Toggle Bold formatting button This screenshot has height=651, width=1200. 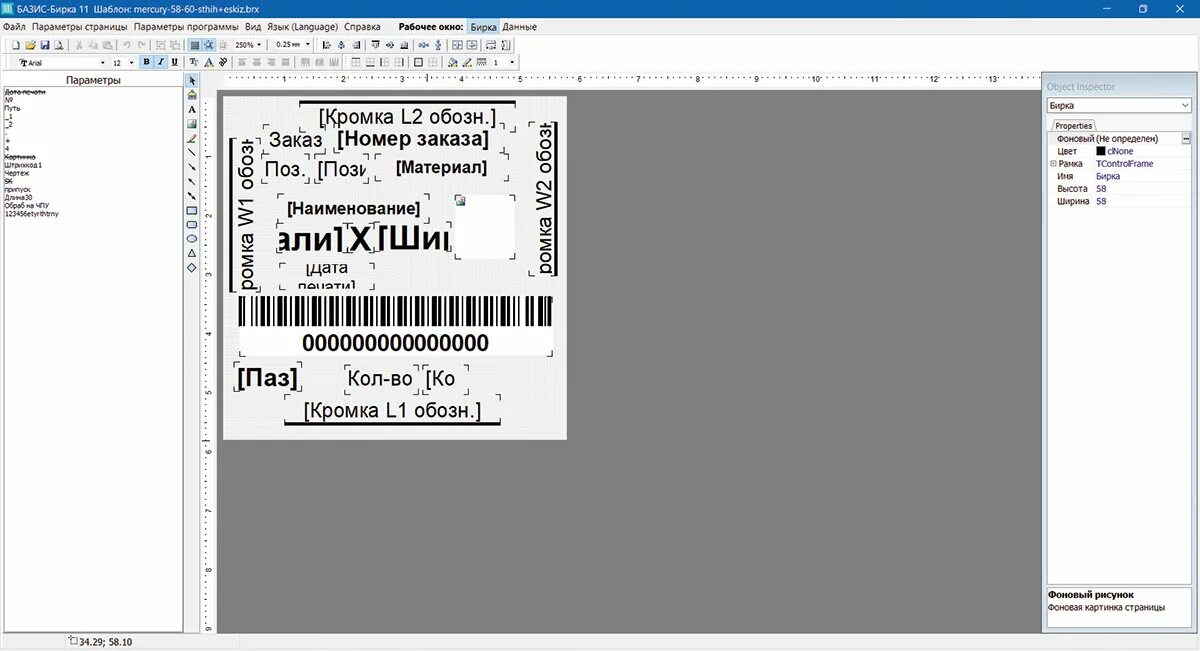pos(147,62)
